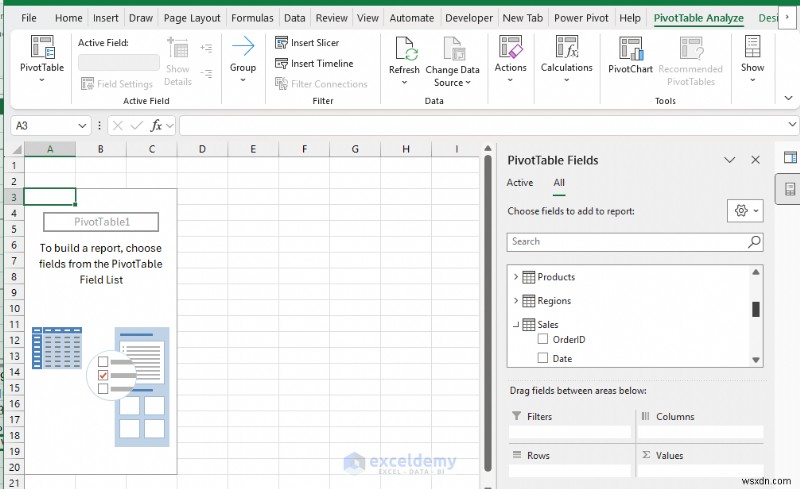Click the Rows area drop zone
Viewport: 800px width, 489px height.
click(570, 471)
